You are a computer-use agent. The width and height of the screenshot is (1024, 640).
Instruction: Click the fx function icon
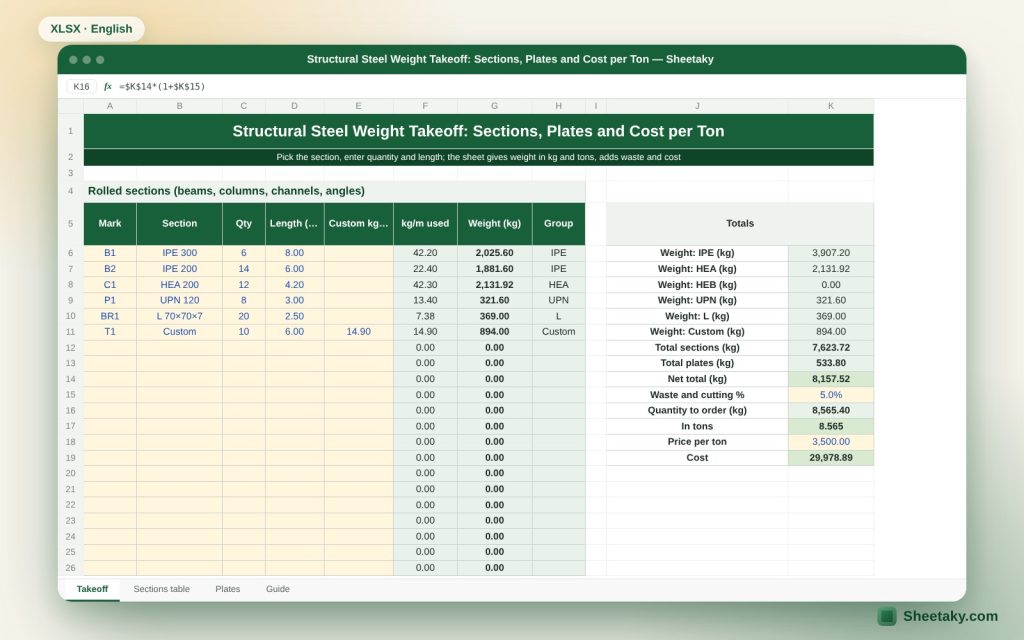pos(108,86)
